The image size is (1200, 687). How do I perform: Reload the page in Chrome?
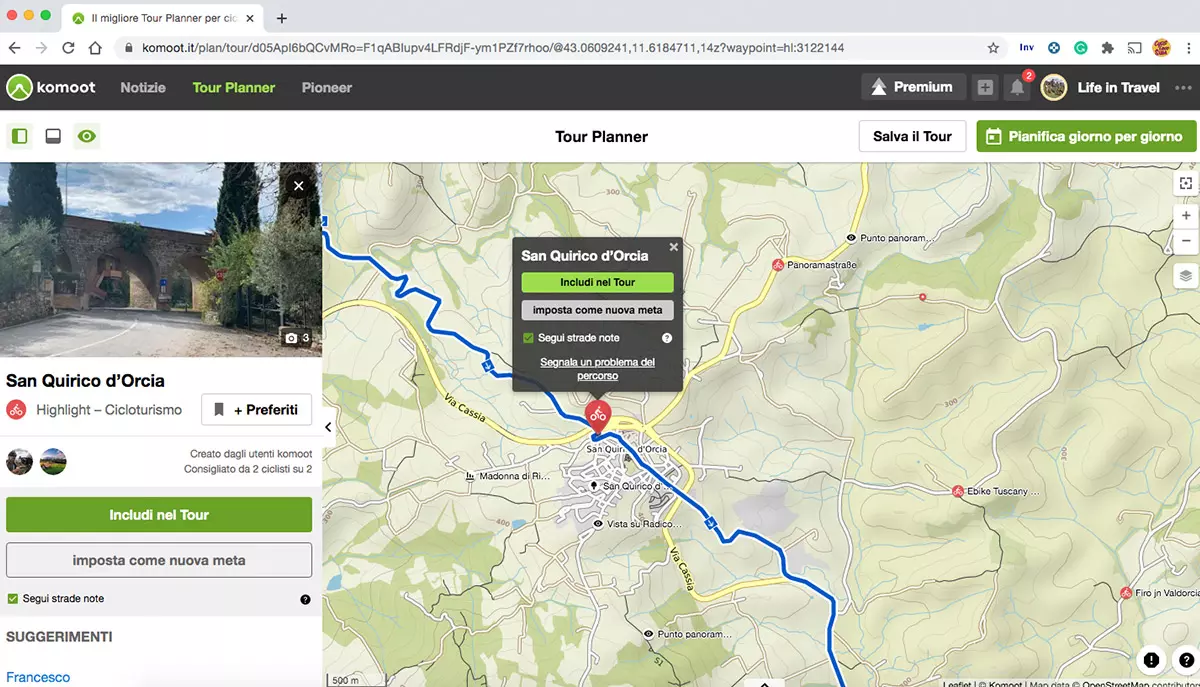click(68, 47)
